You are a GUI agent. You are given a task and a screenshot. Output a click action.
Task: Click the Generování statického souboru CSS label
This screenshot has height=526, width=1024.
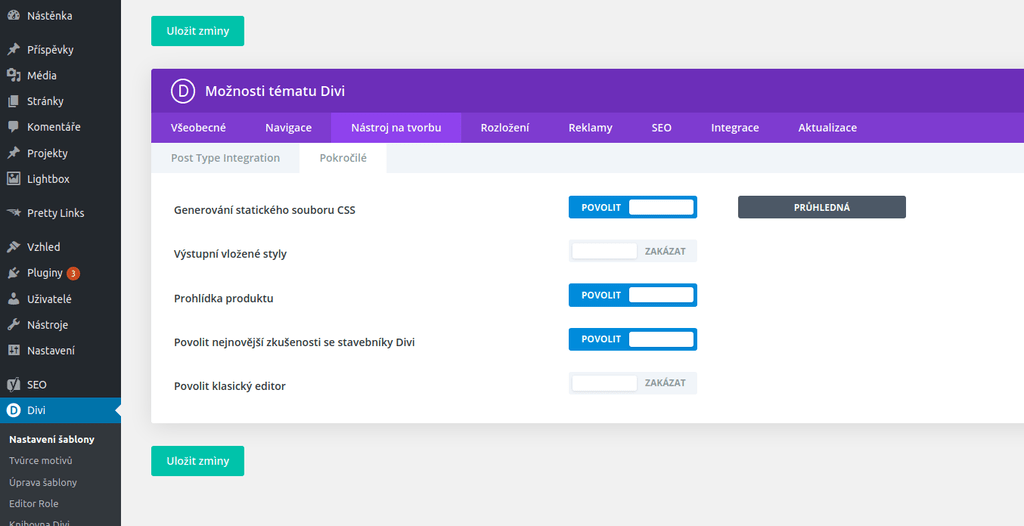(264, 210)
